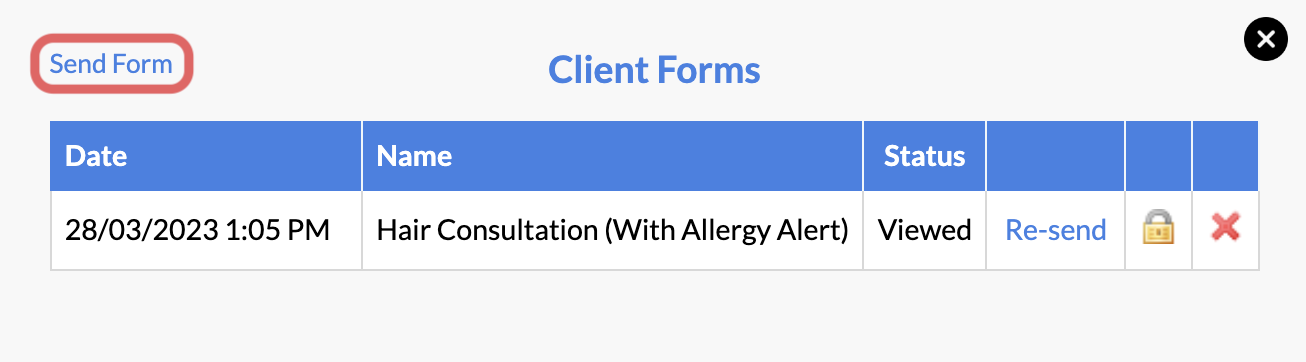The height and width of the screenshot is (362, 1306).
Task: Delete the form using the red X icon
Action: (1225, 230)
